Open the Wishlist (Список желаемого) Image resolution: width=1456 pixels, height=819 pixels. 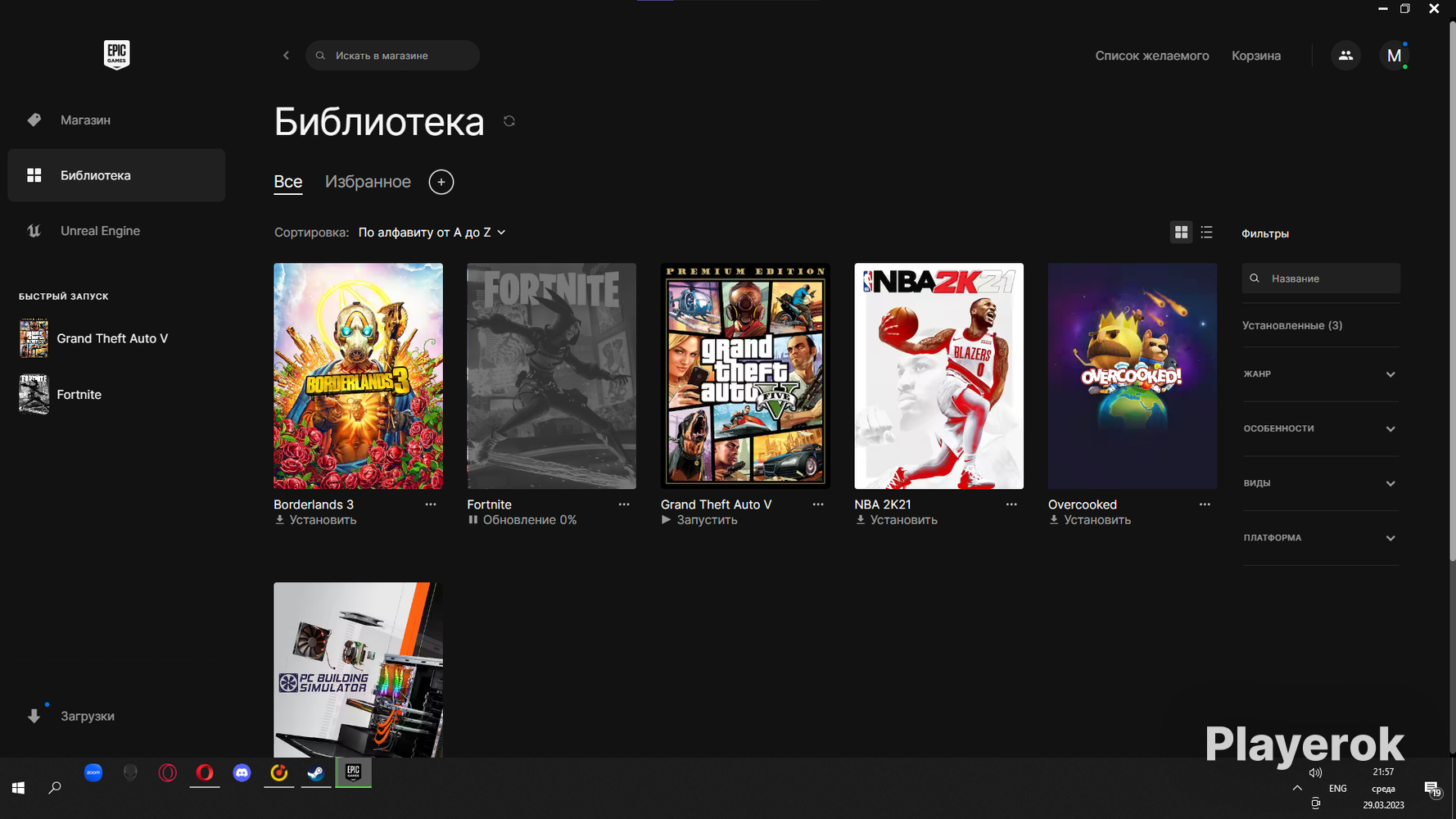1152,56
